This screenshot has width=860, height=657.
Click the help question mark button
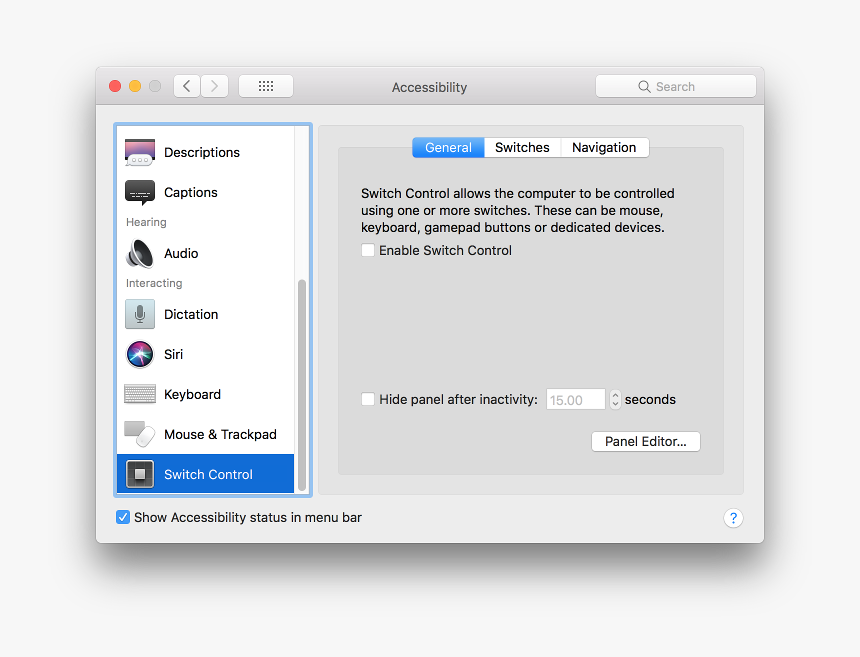(x=733, y=518)
